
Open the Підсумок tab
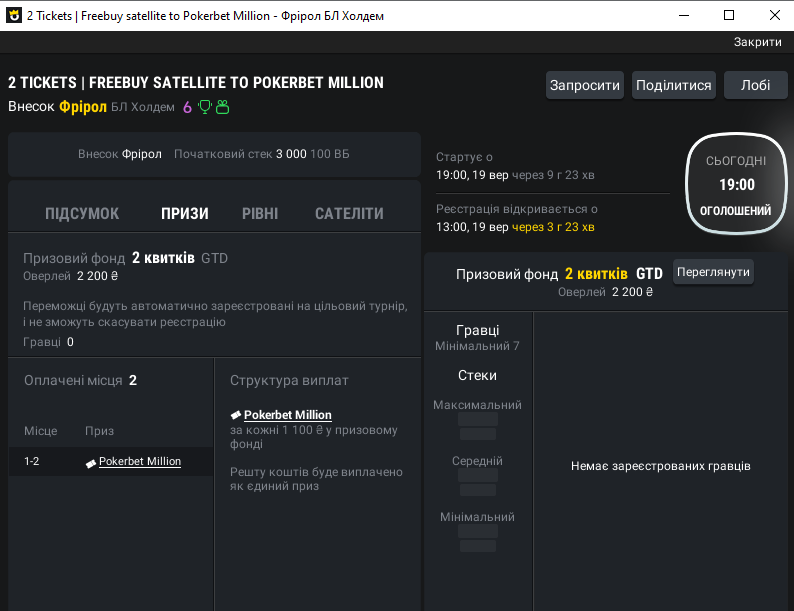click(x=82, y=214)
